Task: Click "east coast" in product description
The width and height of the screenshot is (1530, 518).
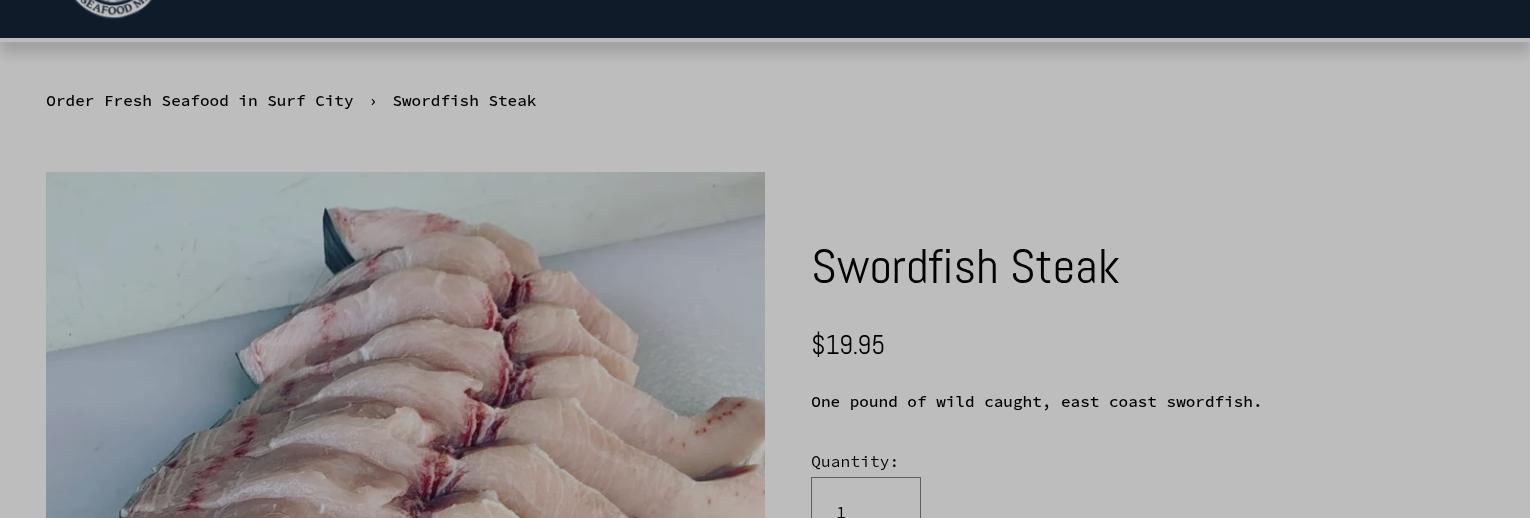Action: click(x=1109, y=402)
